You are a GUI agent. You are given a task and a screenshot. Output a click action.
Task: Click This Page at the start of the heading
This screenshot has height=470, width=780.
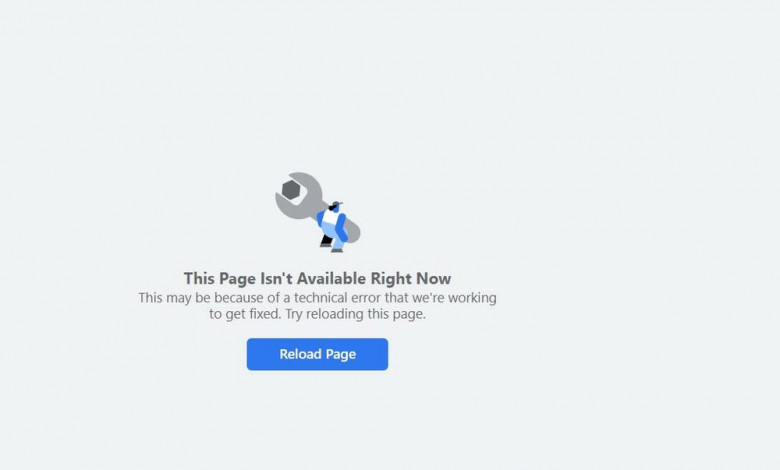click(220, 279)
